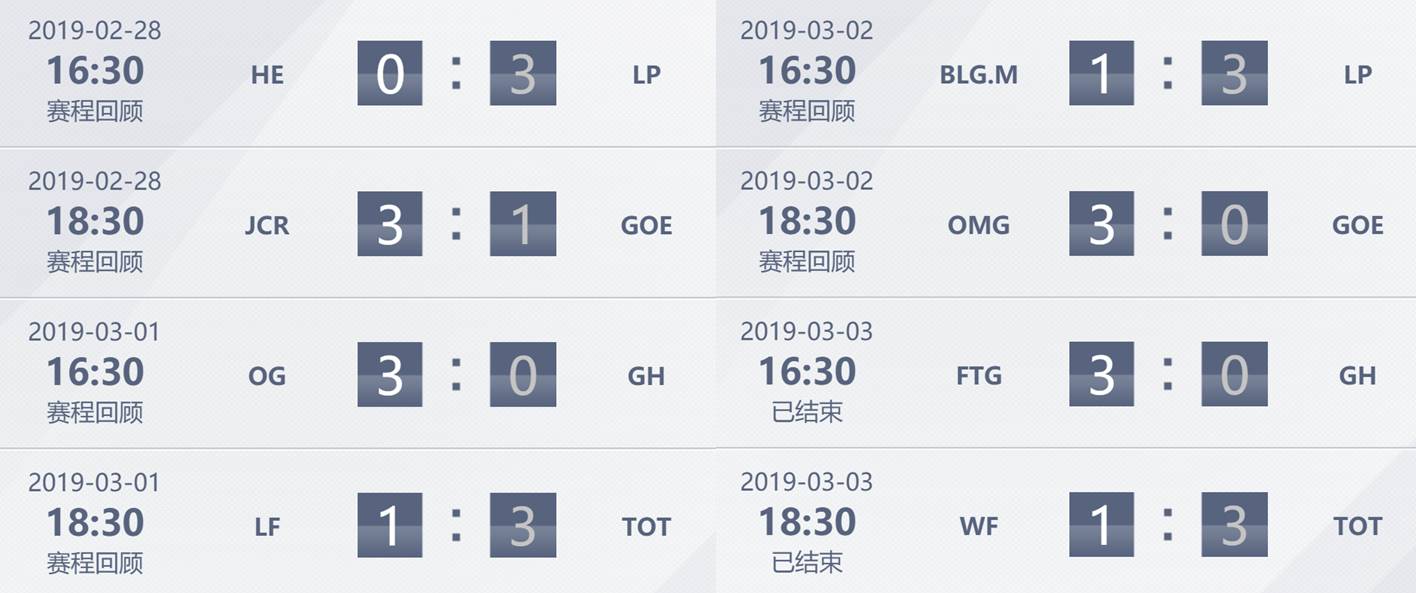Image resolution: width=1416 pixels, height=593 pixels.
Task: Click the 2019-03-03 18:30 match time
Action: coord(807,522)
